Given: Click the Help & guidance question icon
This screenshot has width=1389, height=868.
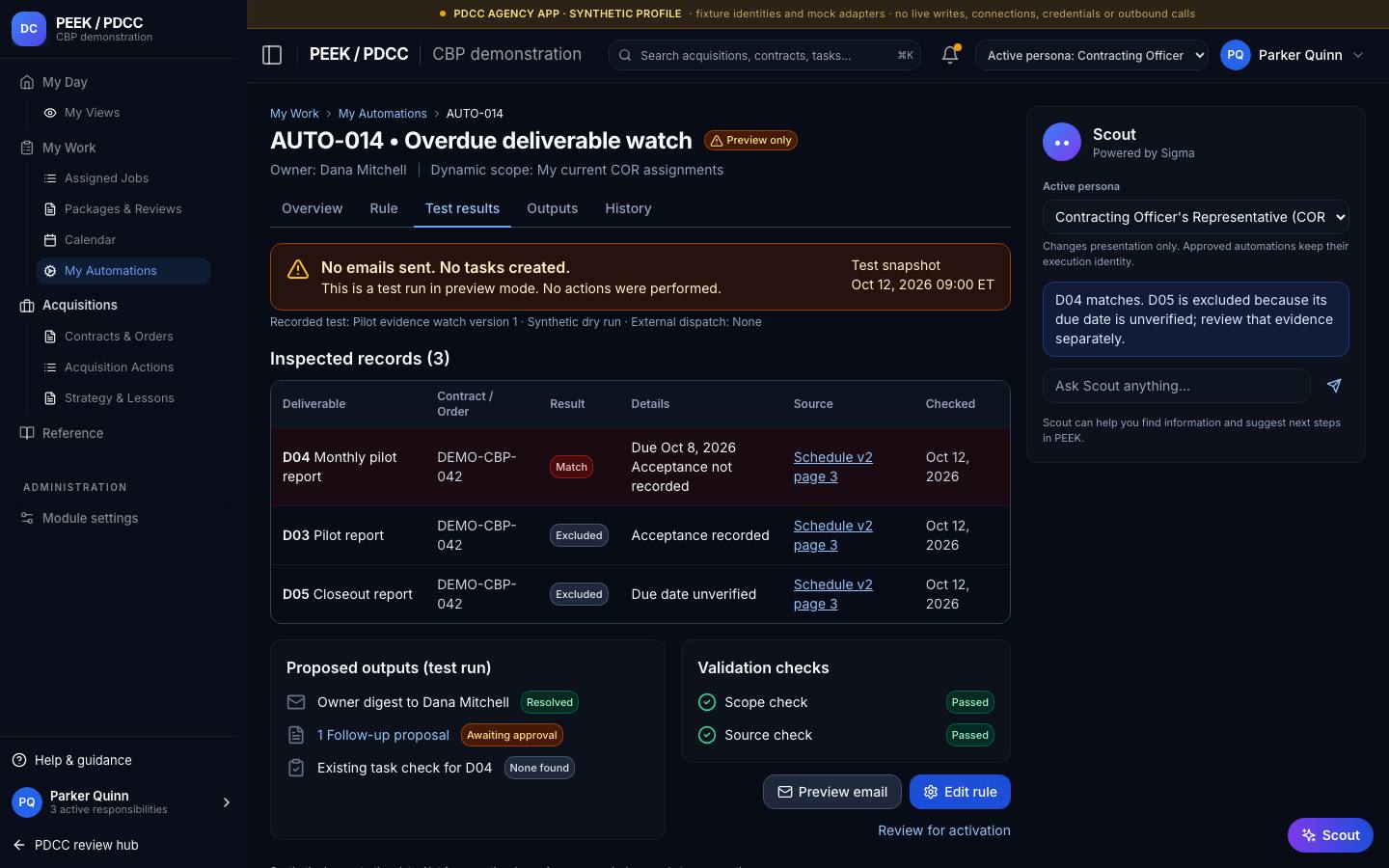Looking at the screenshot, I should pyautogui.click(x=19, y=760).
